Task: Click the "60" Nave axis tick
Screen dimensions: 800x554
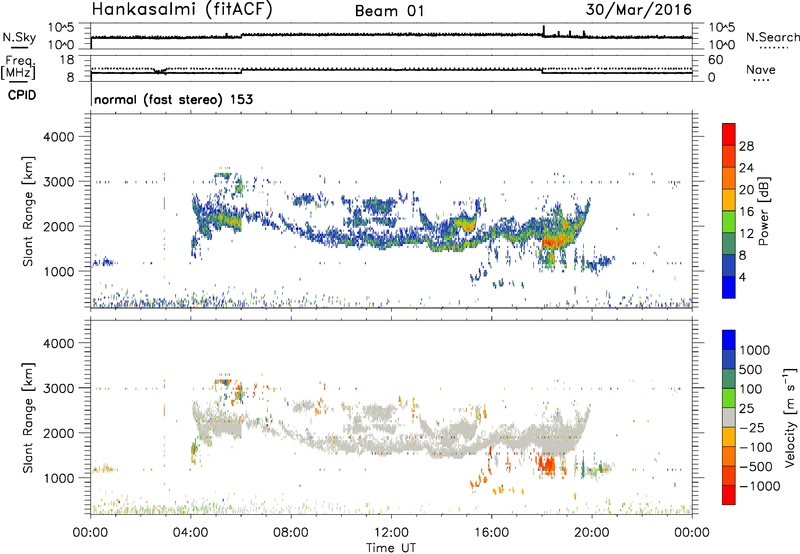Action: pos(716,60)
